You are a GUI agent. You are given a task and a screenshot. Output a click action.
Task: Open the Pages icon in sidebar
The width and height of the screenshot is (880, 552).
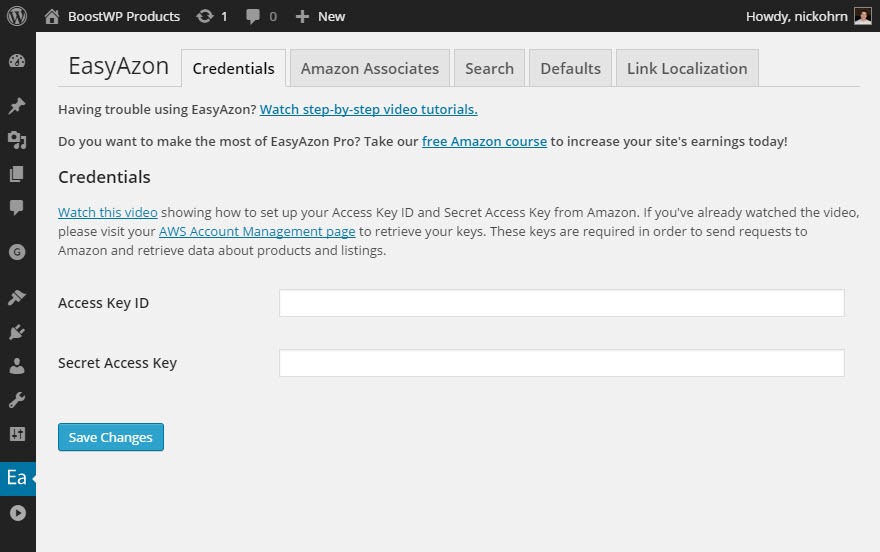click(17, 174)
